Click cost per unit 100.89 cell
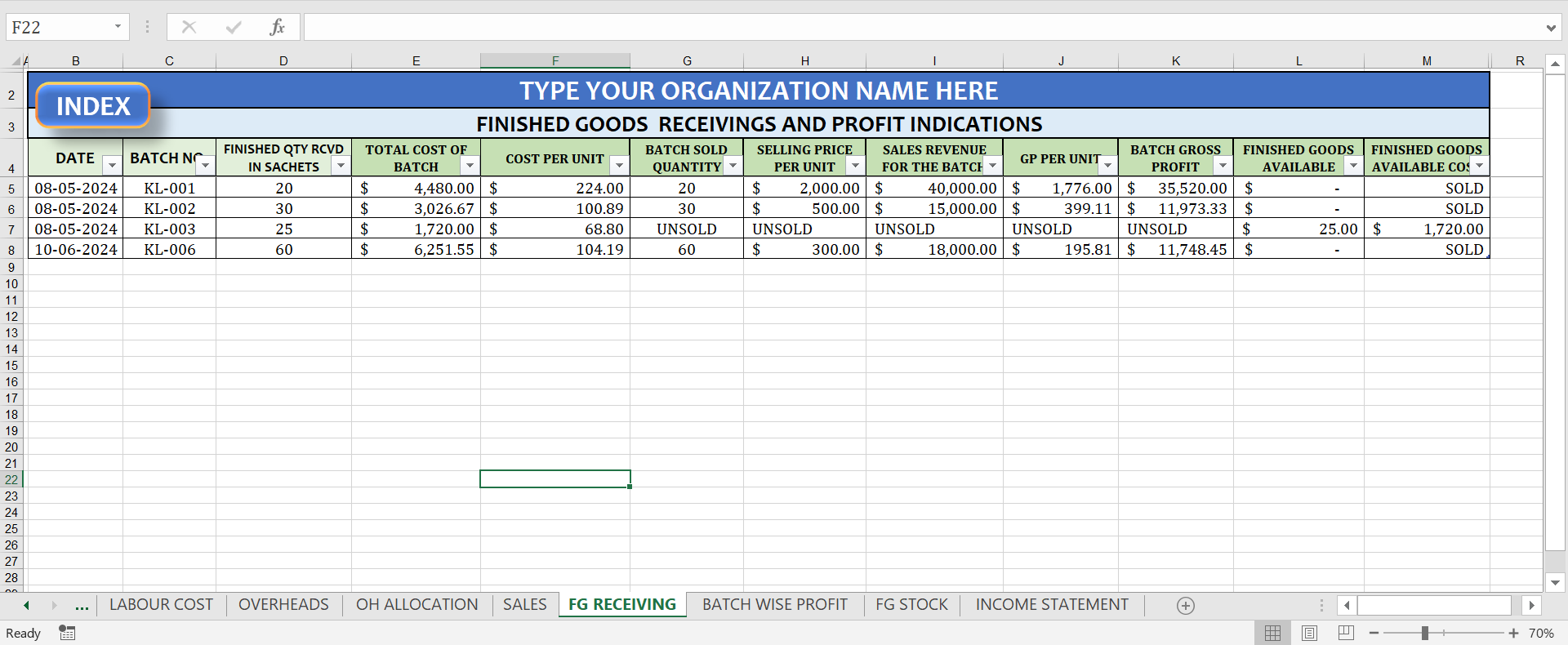 (x=555, y=208)
